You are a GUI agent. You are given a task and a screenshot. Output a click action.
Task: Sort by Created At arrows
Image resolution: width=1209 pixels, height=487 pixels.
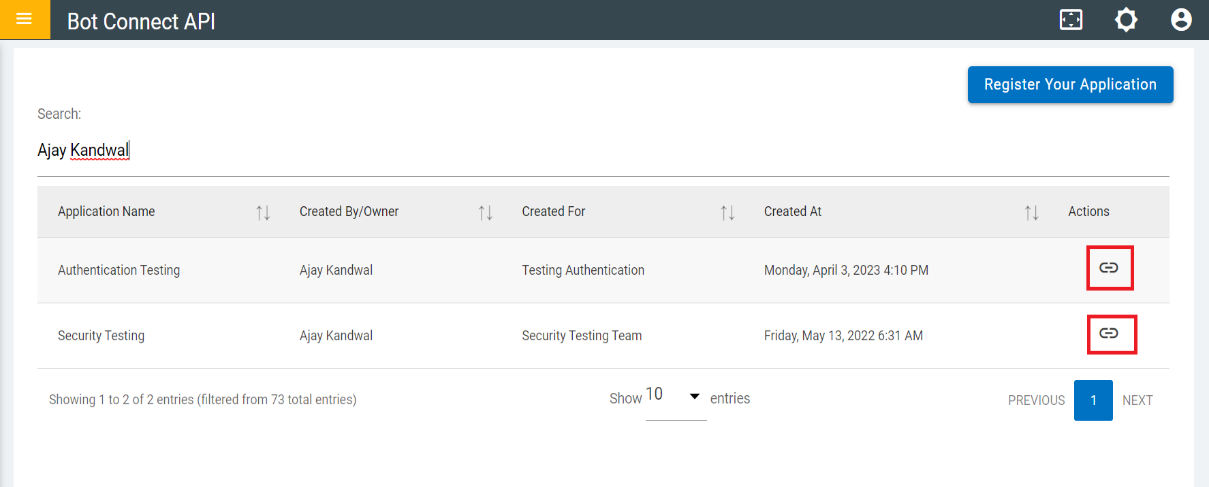click(1032, 212)
